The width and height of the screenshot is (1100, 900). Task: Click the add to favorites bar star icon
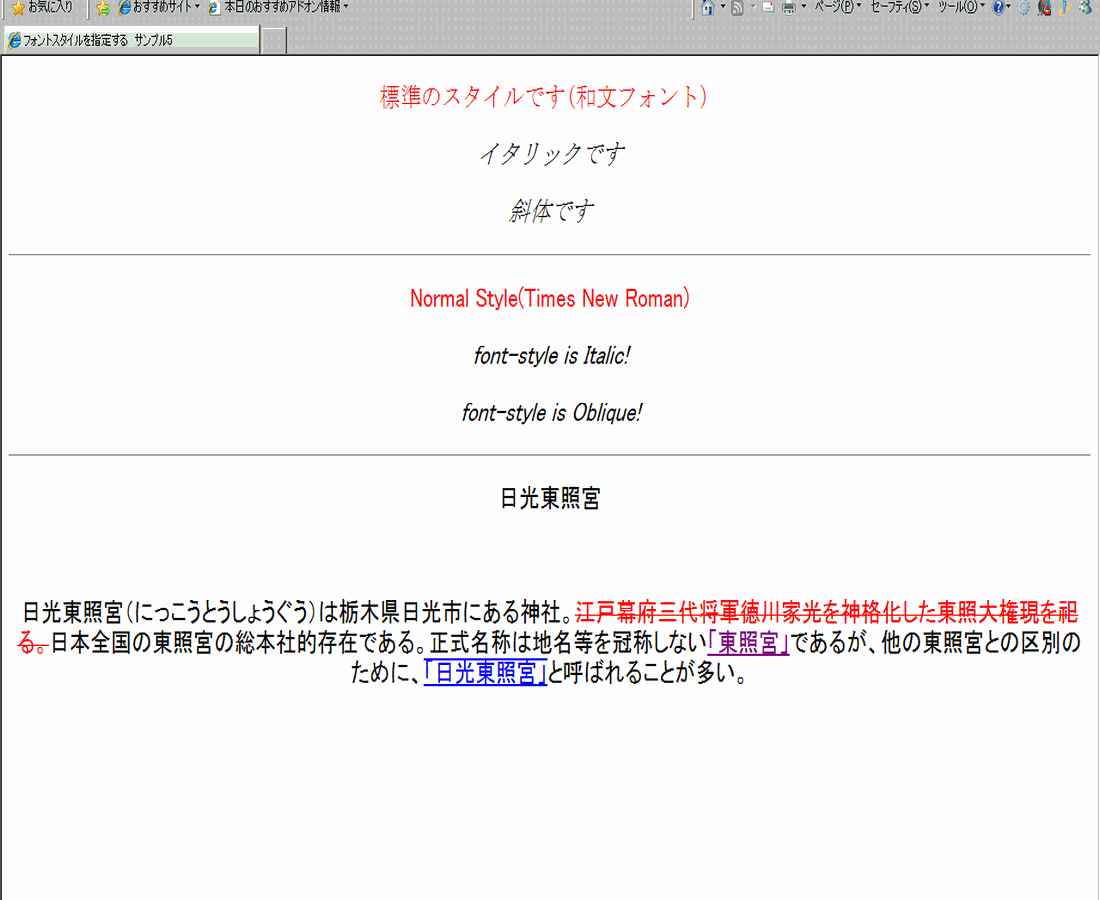click(102, 8)
